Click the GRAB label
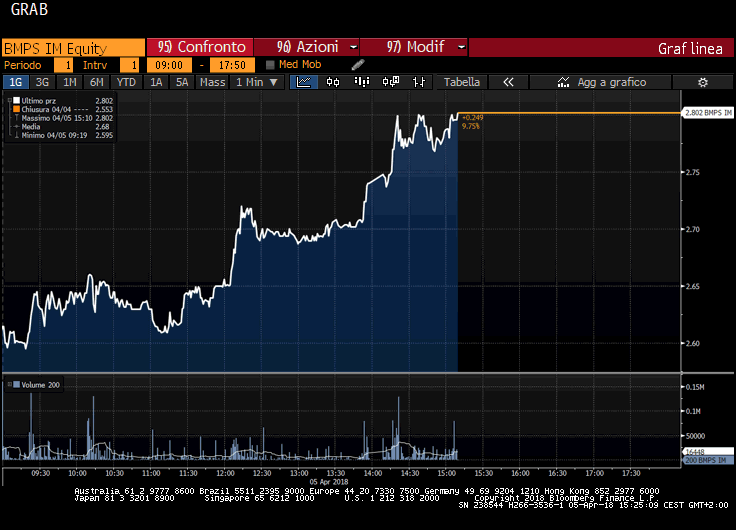 29,9
